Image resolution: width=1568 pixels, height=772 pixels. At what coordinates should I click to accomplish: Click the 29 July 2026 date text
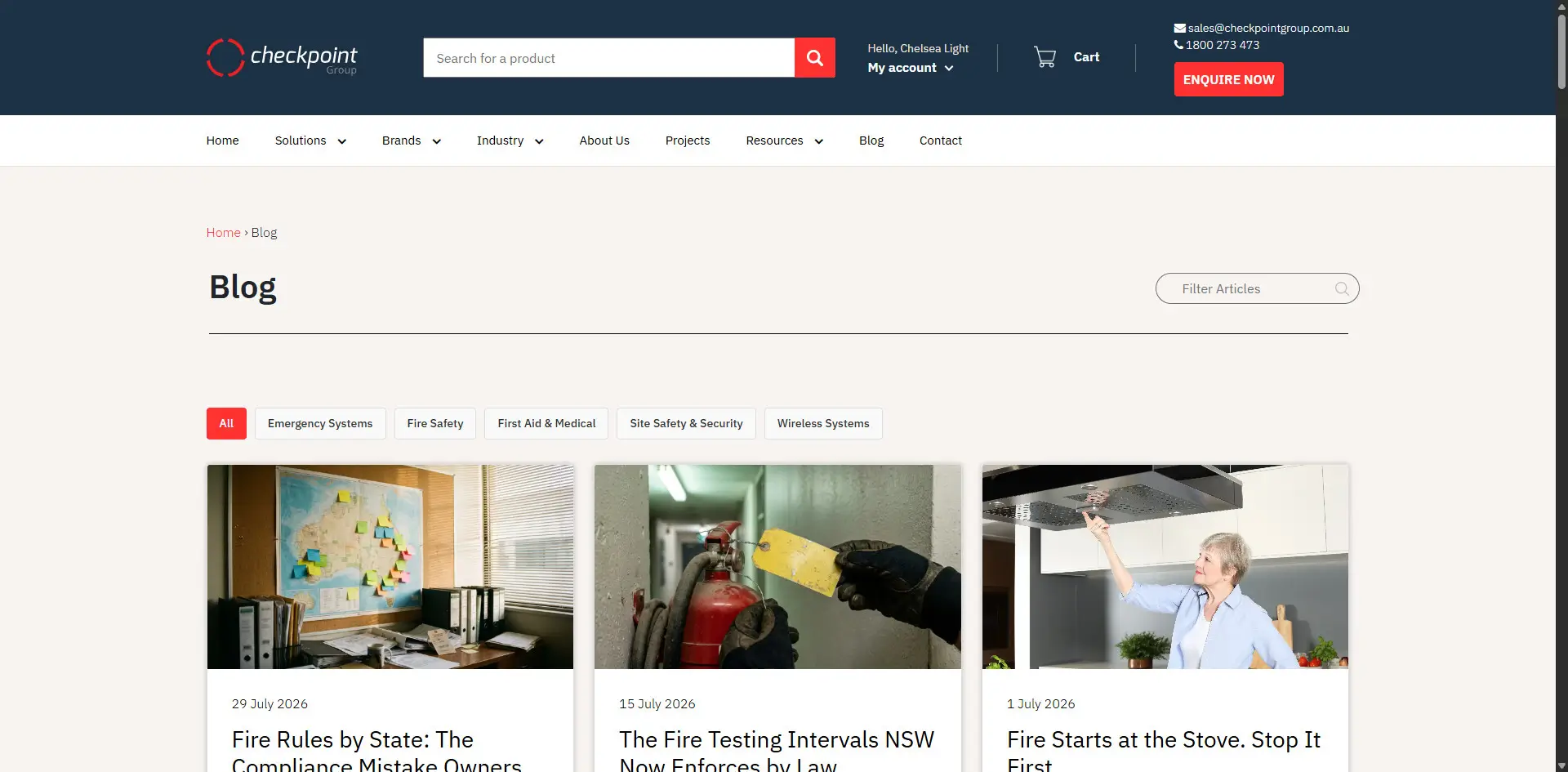coord(269,704)
